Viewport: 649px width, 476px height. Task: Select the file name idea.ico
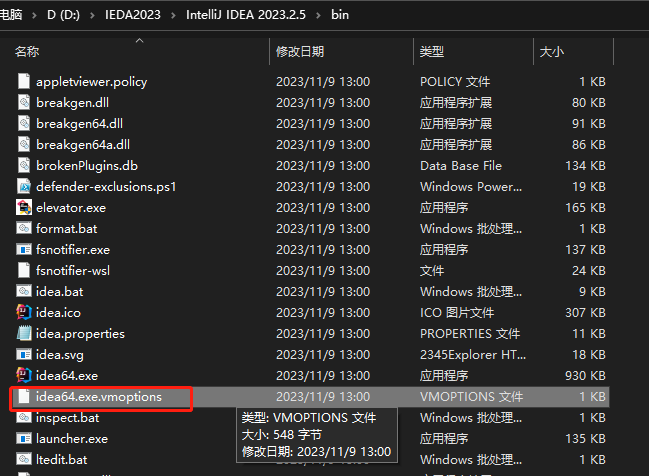[58, 313]
